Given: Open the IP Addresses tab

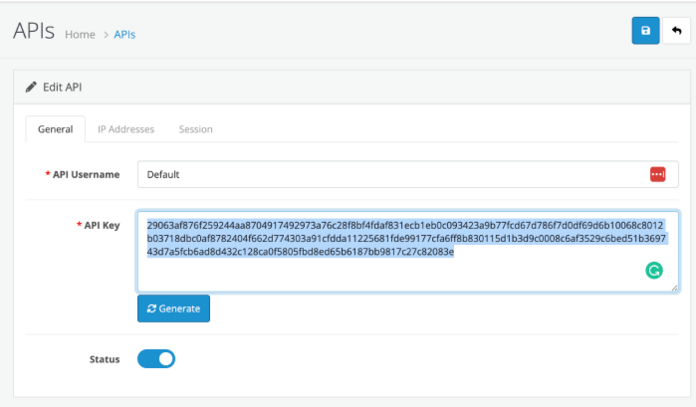Looking at the screenshot, I should pyautogui.click(x=126, y=129).
